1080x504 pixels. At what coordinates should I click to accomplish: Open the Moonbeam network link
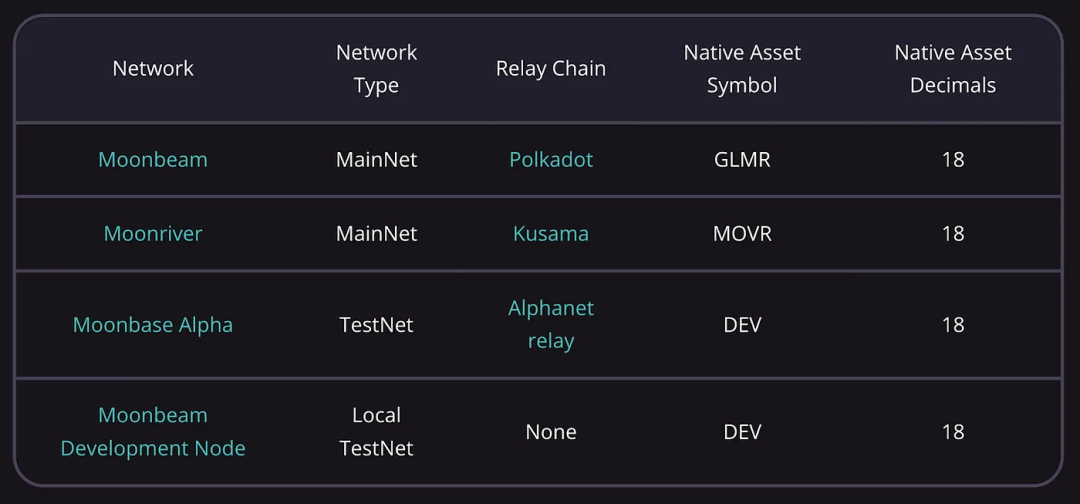point(153,160)
